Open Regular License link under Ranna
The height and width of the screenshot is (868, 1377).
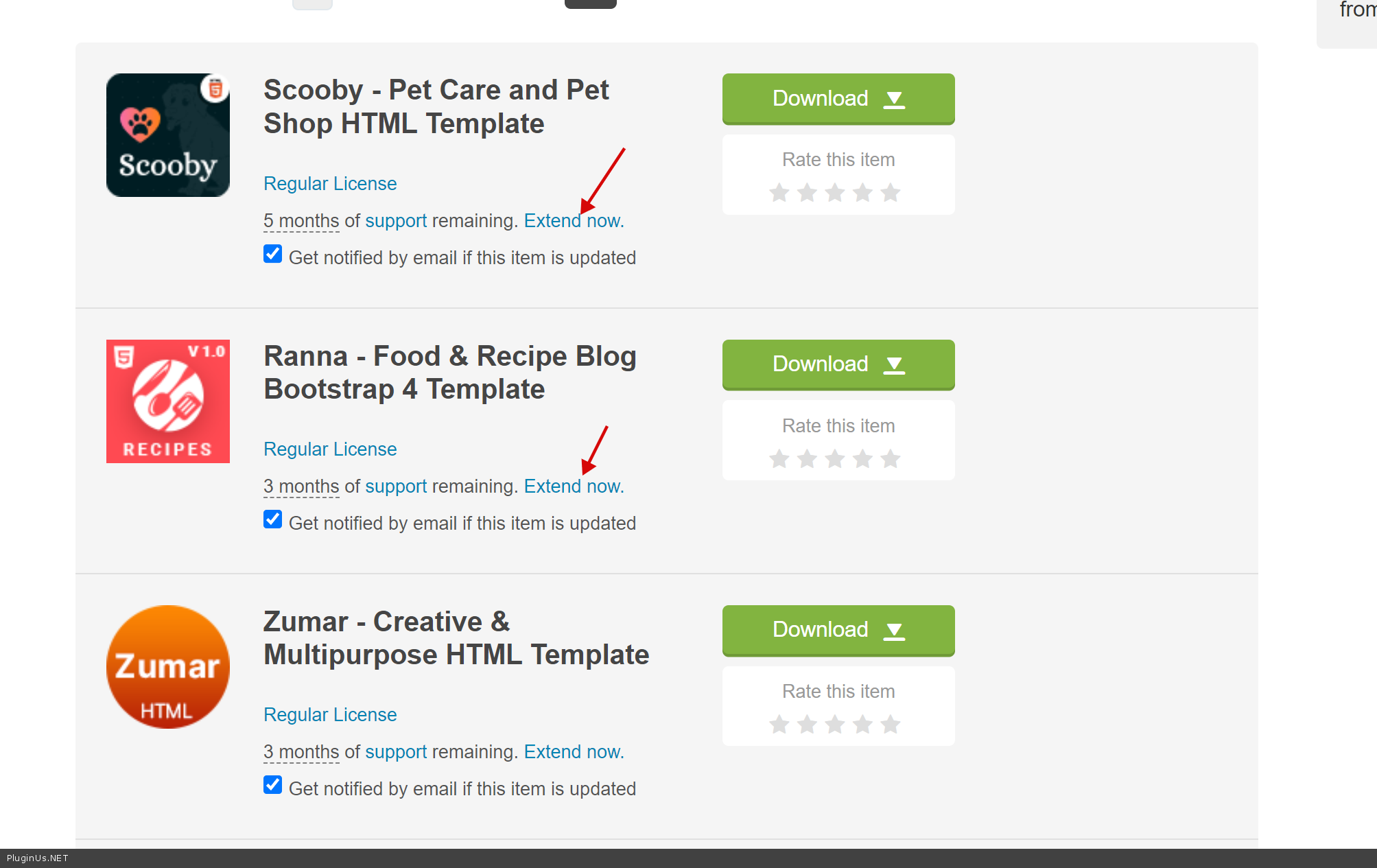(330, 449)
